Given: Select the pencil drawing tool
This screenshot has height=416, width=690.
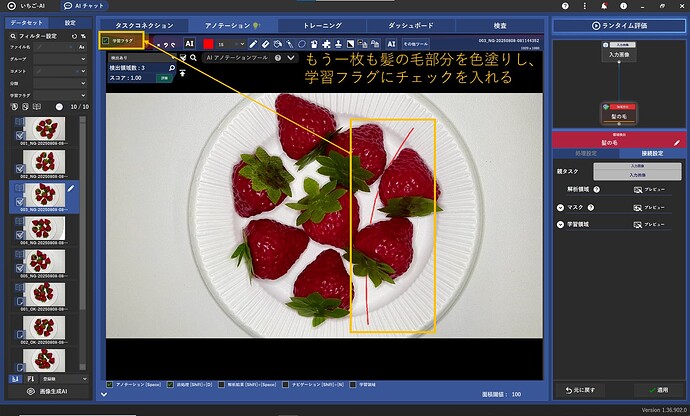Looking at the screenshot, I should click(x=253, y=44).
